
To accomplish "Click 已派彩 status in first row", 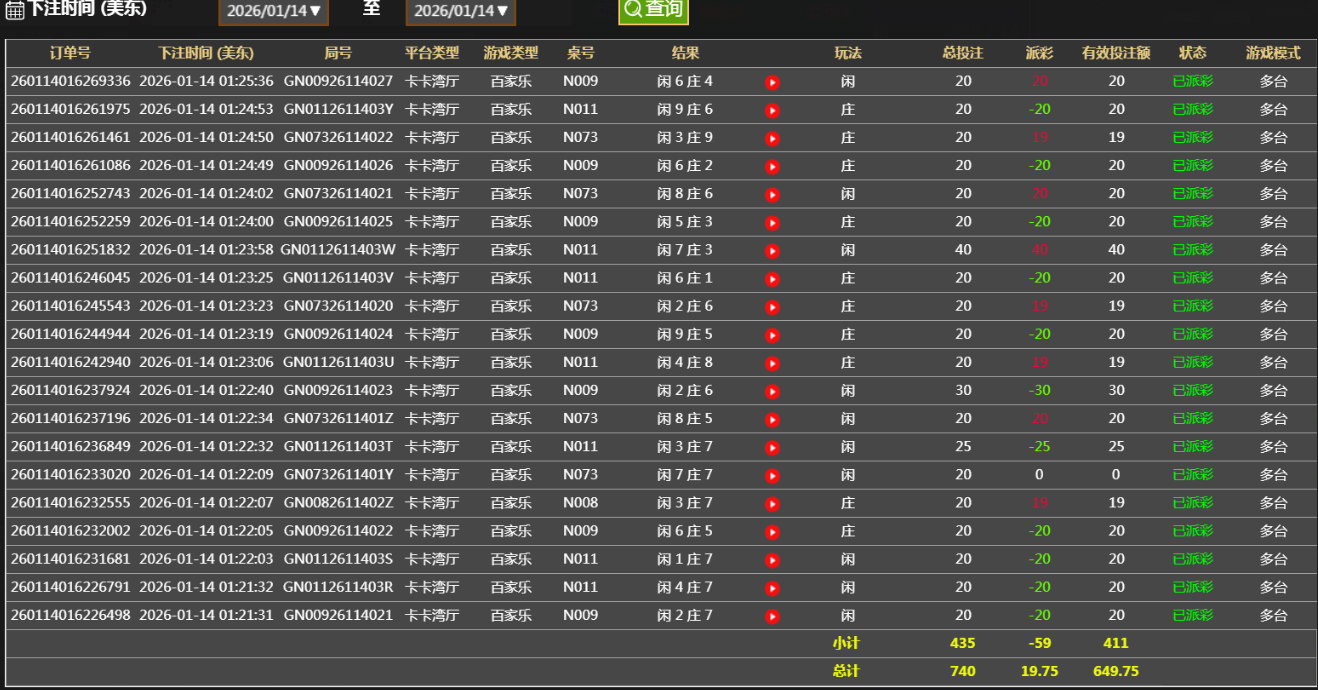I will (x=1192, y=82).
